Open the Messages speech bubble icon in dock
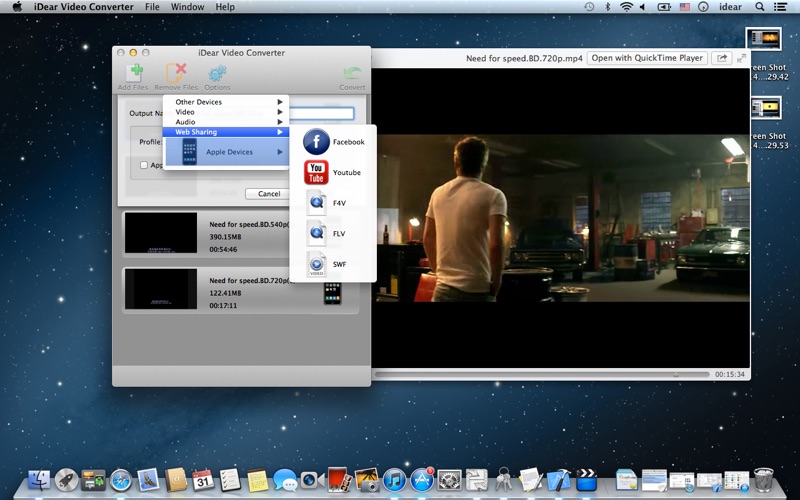The height and width of the screenshot is (500, 800). tap(285, 480)
